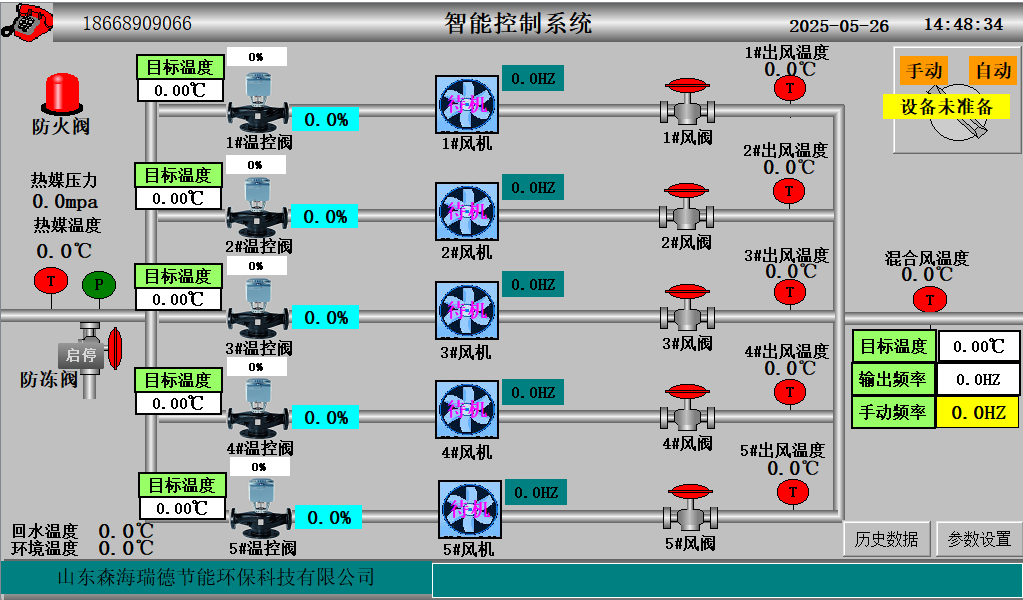Click the 5# temperature control valve

261,510
